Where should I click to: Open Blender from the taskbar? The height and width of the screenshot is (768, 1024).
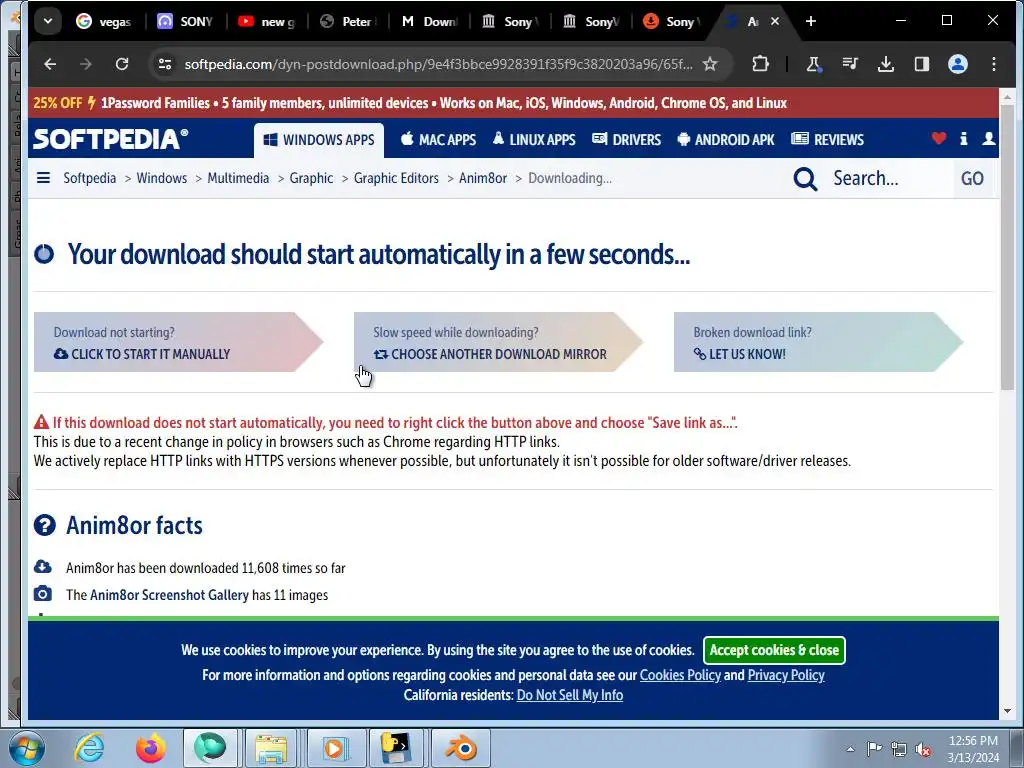pyautogui.click(x=461, y=748)
